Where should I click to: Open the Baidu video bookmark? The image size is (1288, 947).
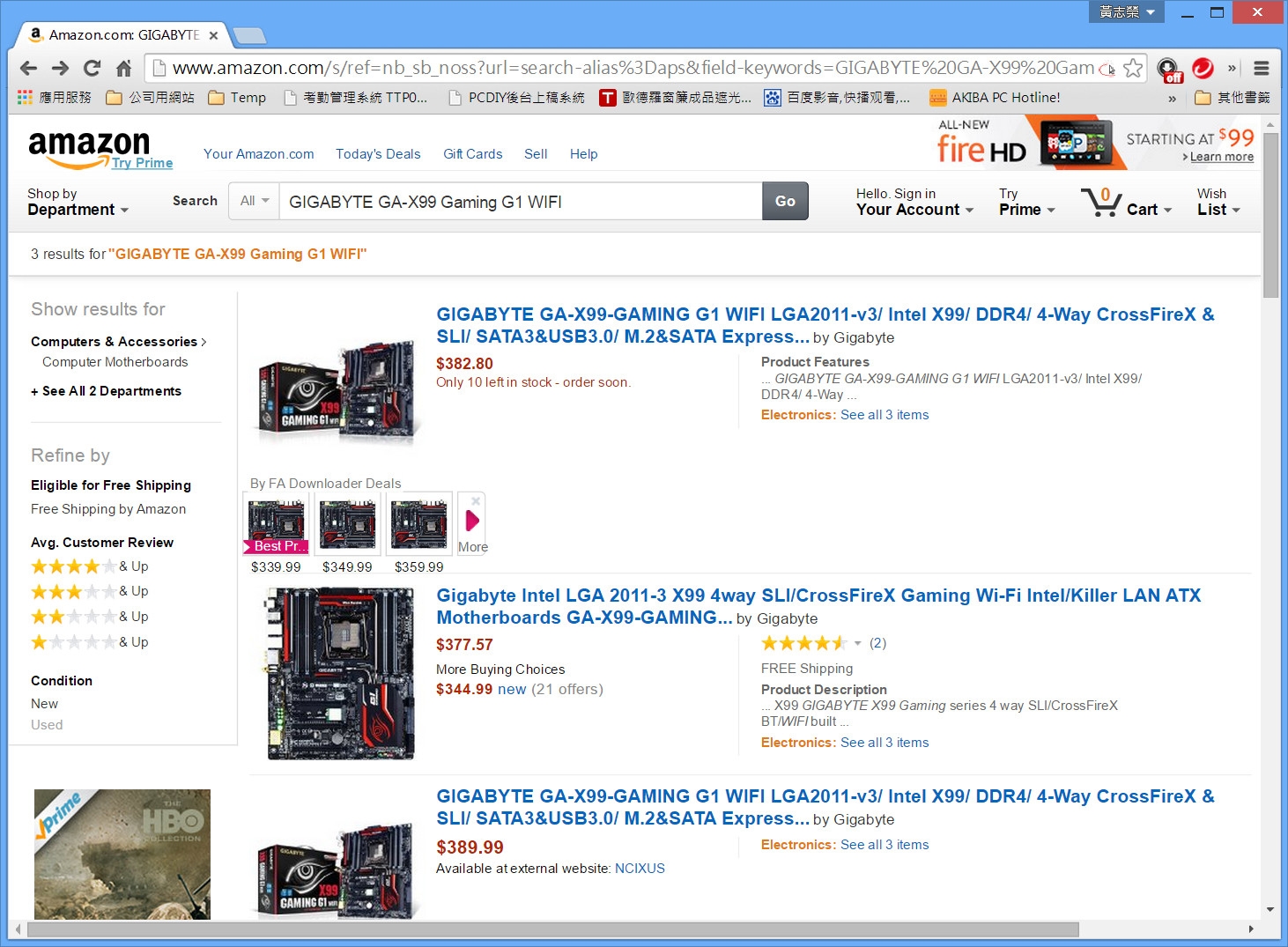point(837,98)
